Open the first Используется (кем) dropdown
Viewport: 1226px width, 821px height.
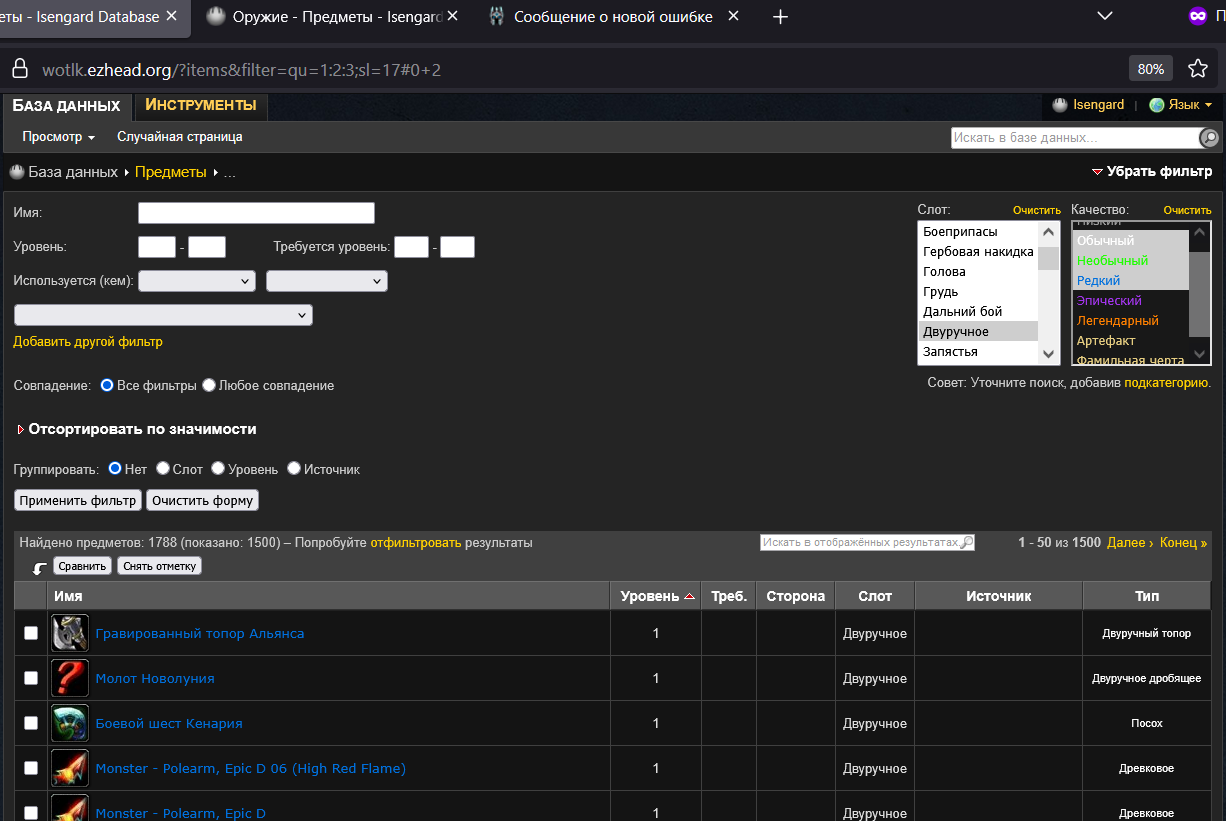[x=197, y=281]
